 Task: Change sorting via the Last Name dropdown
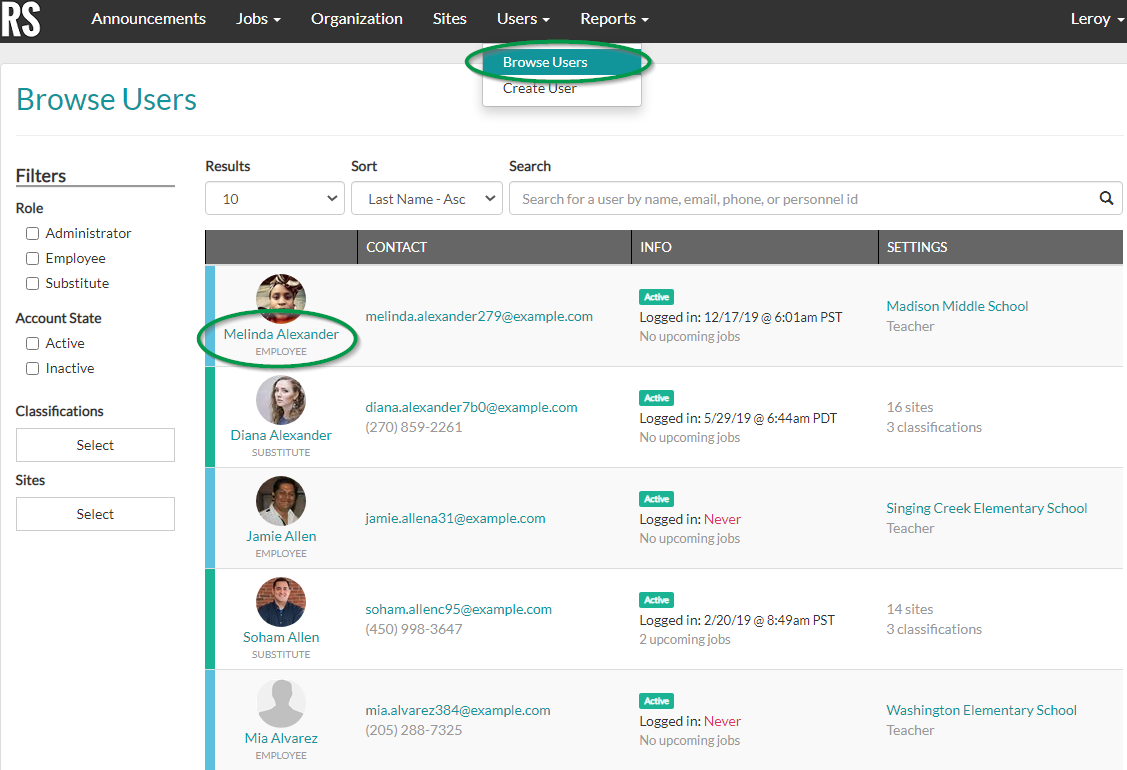[426, 198]
